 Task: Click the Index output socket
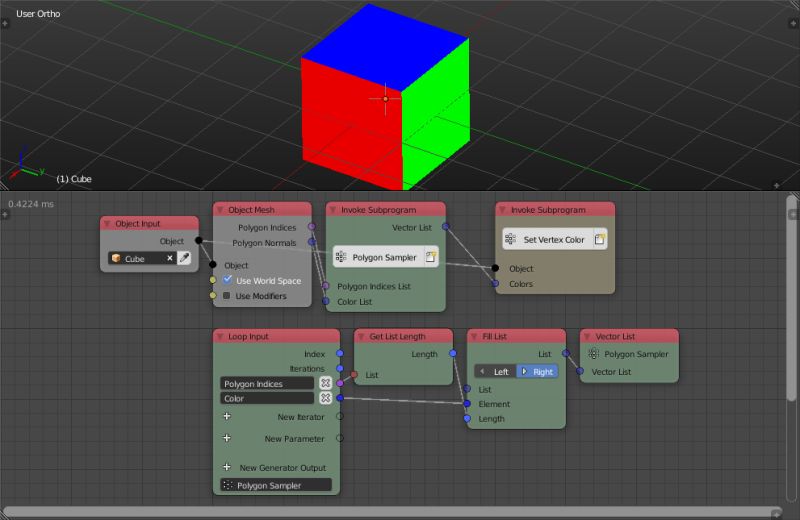coord(340,353)
